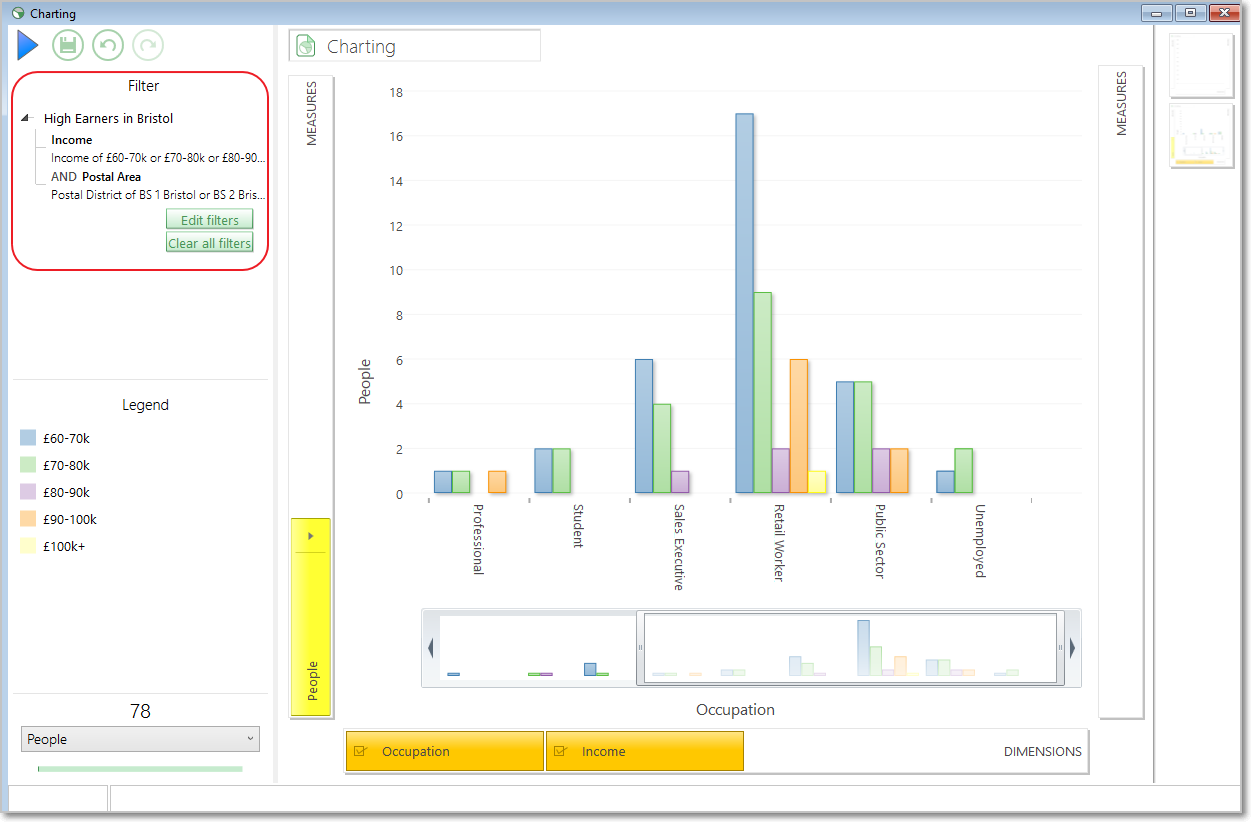
Task: Click the Postal District of BS 1 Bristol description
Action: tap(158, 195)
